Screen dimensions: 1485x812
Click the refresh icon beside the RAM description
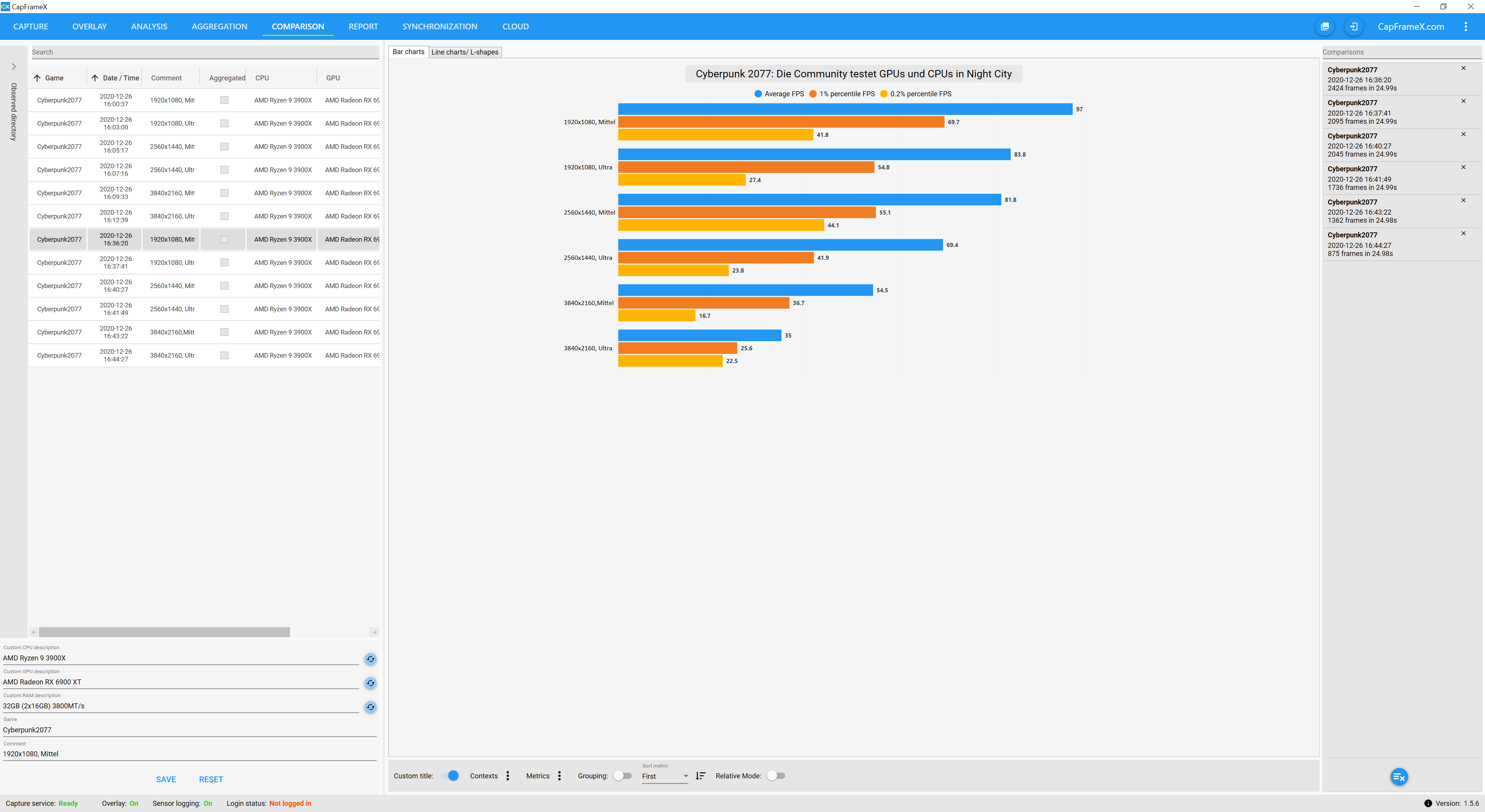coord(370,706)
